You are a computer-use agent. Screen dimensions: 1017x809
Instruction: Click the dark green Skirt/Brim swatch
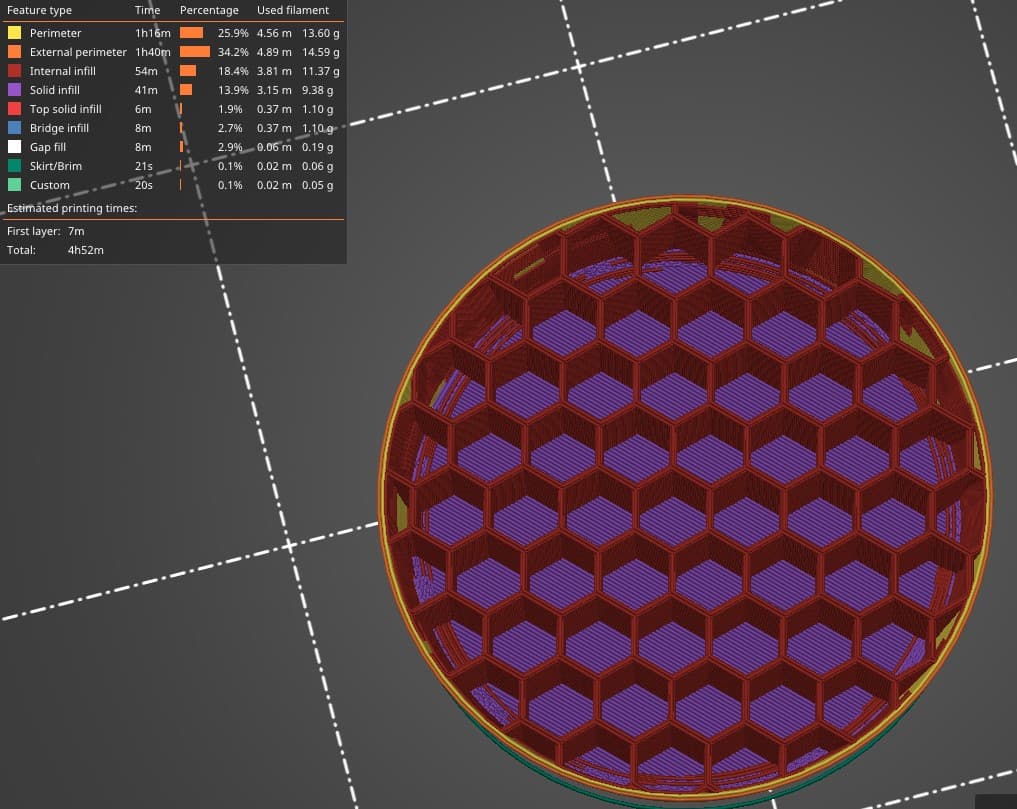[14, 165]
